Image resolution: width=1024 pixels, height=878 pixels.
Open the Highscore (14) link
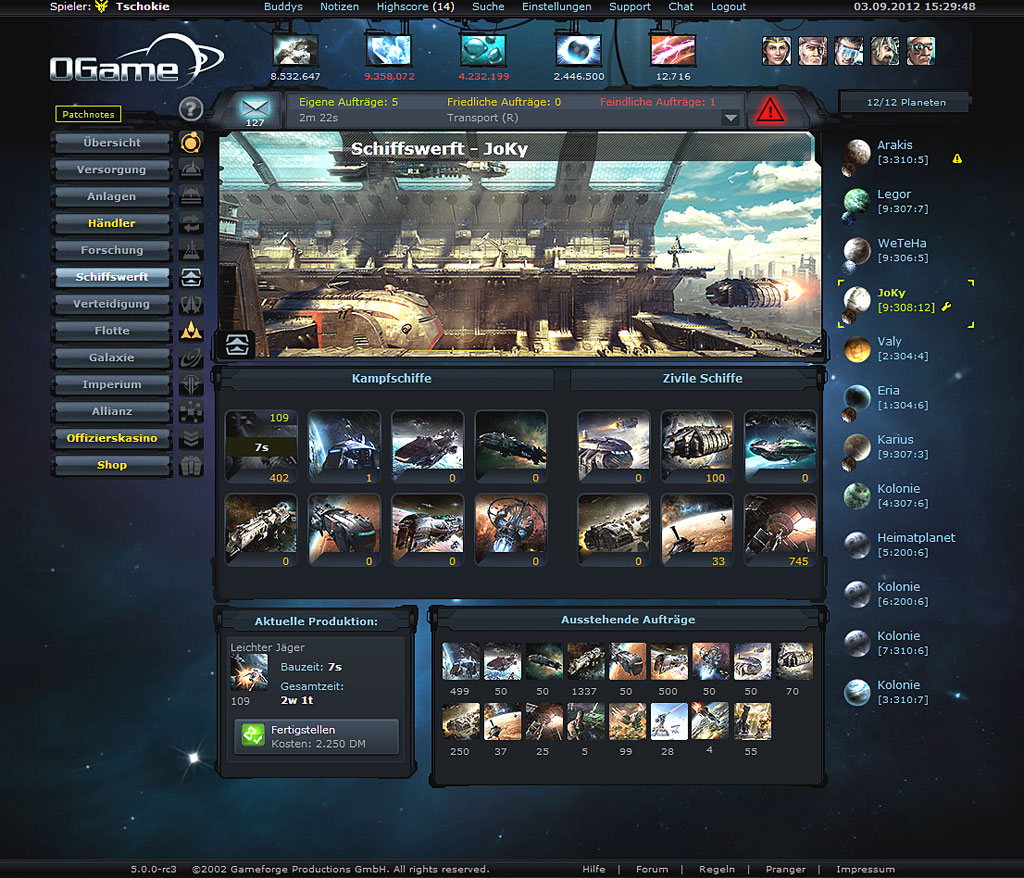[415, 7]
